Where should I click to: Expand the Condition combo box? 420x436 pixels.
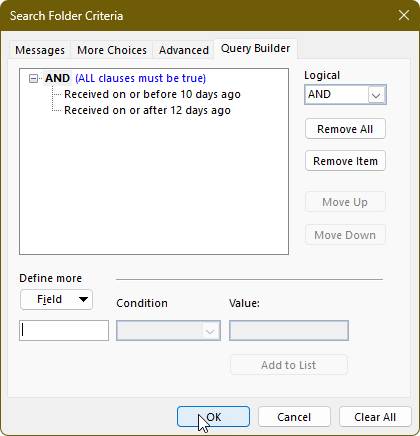pyautogui.click(x=168, y=331)
